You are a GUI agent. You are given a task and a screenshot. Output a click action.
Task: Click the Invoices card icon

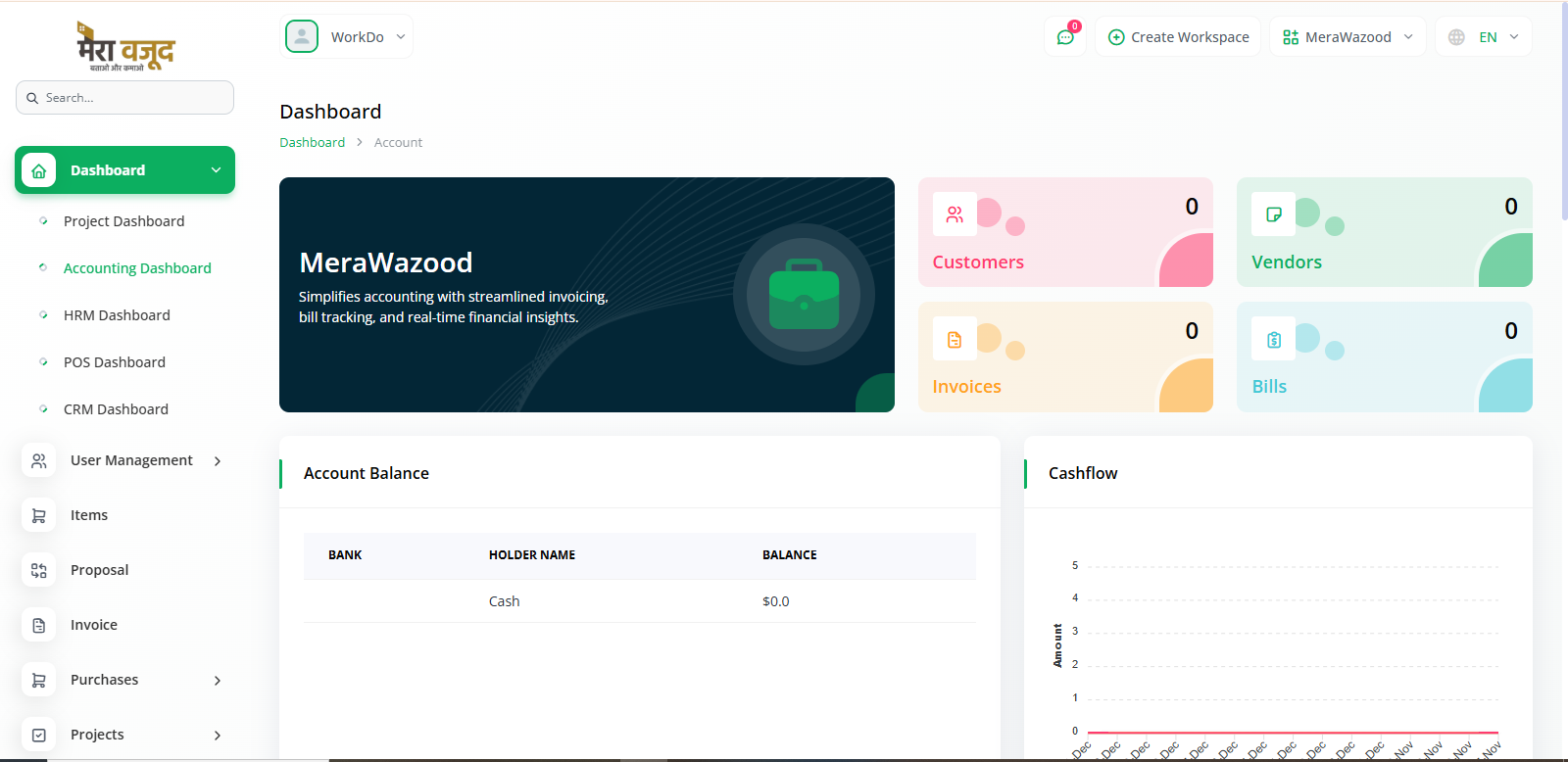pos(955,340)
